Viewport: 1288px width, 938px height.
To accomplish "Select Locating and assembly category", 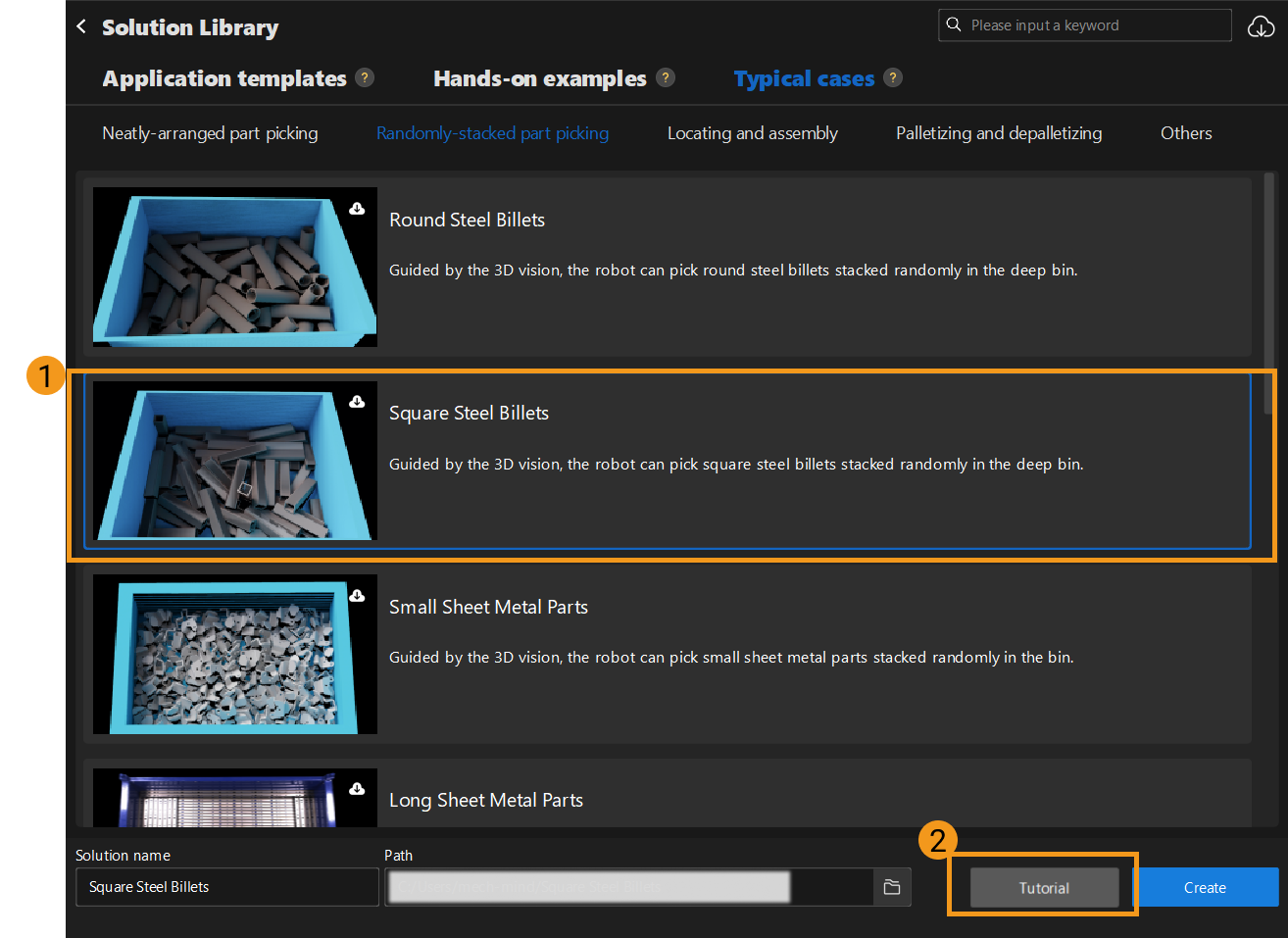I will point(753,133).
